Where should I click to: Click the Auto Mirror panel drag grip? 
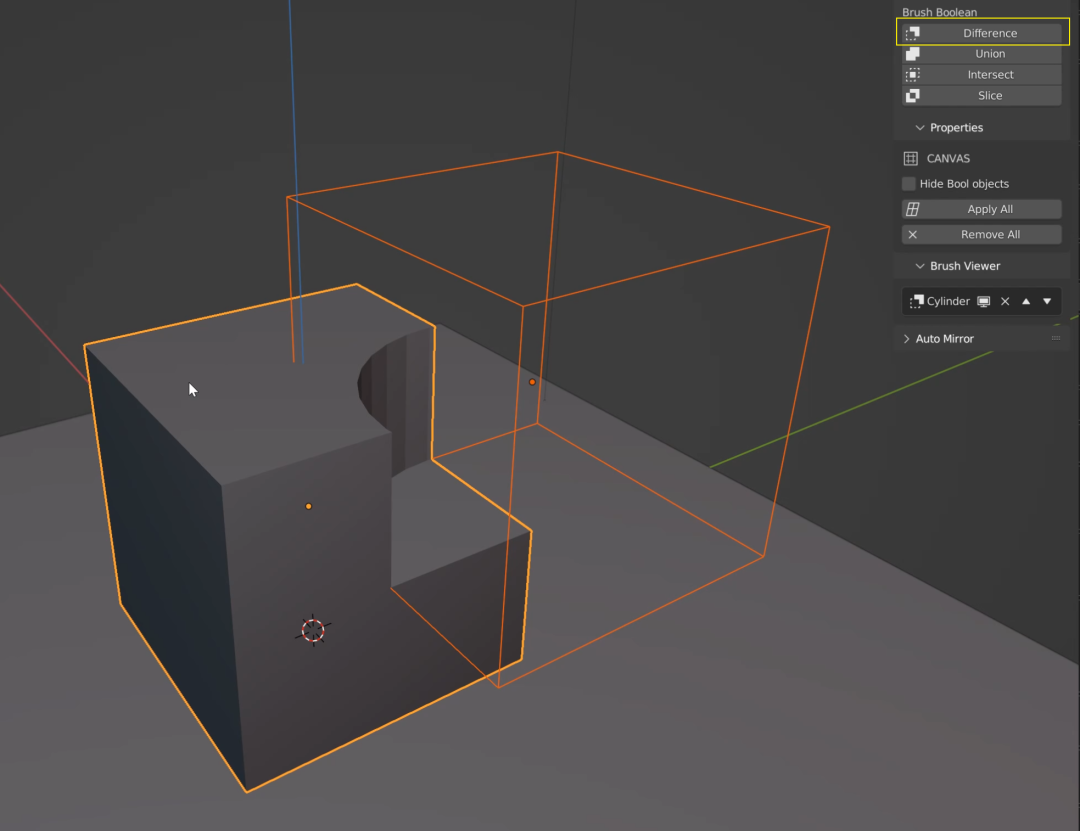coord(1056,338)
